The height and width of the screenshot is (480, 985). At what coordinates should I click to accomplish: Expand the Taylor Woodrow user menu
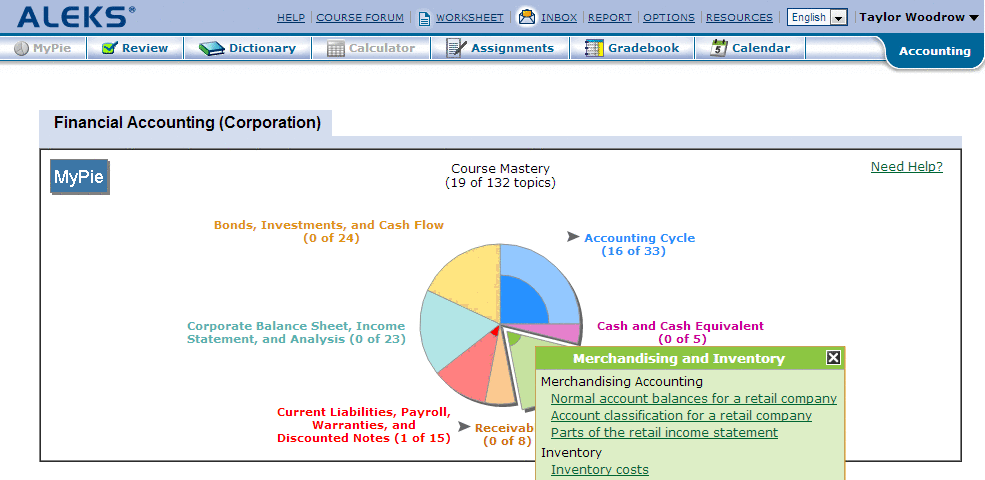[x=973, y=18]
